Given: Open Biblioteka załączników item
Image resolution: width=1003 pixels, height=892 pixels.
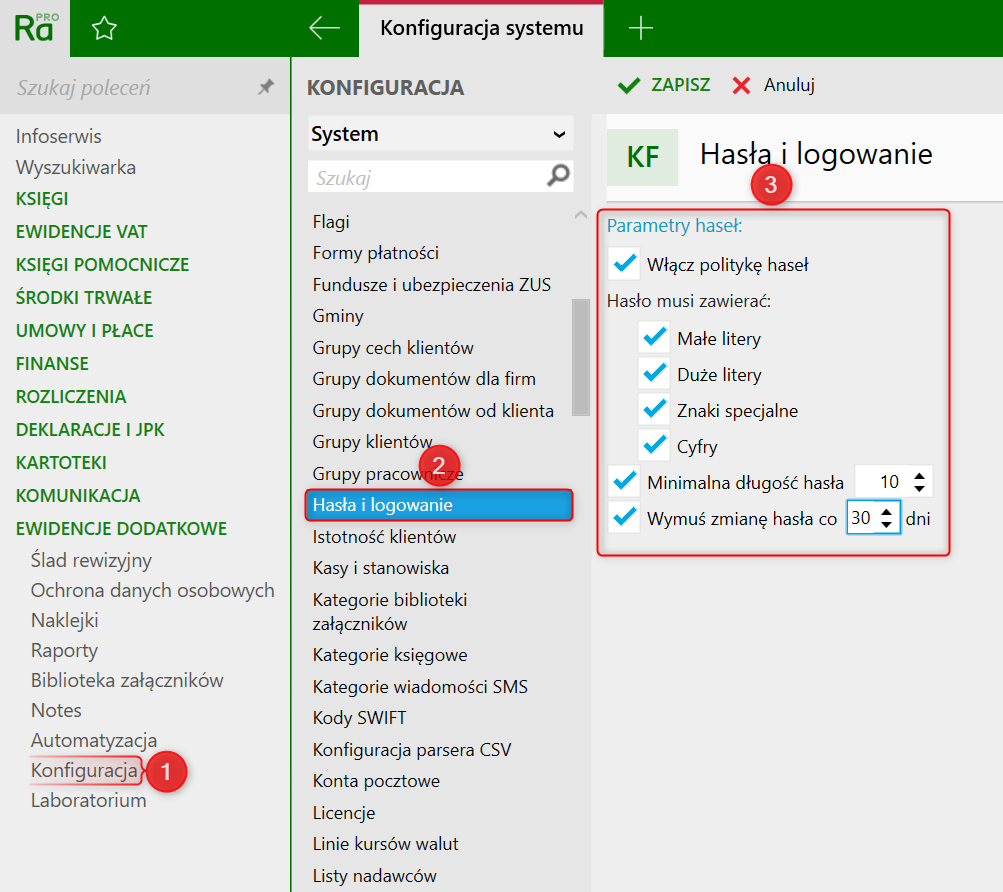Looking at the screenshot, I should pyautogui.click(x=127, y=680).
